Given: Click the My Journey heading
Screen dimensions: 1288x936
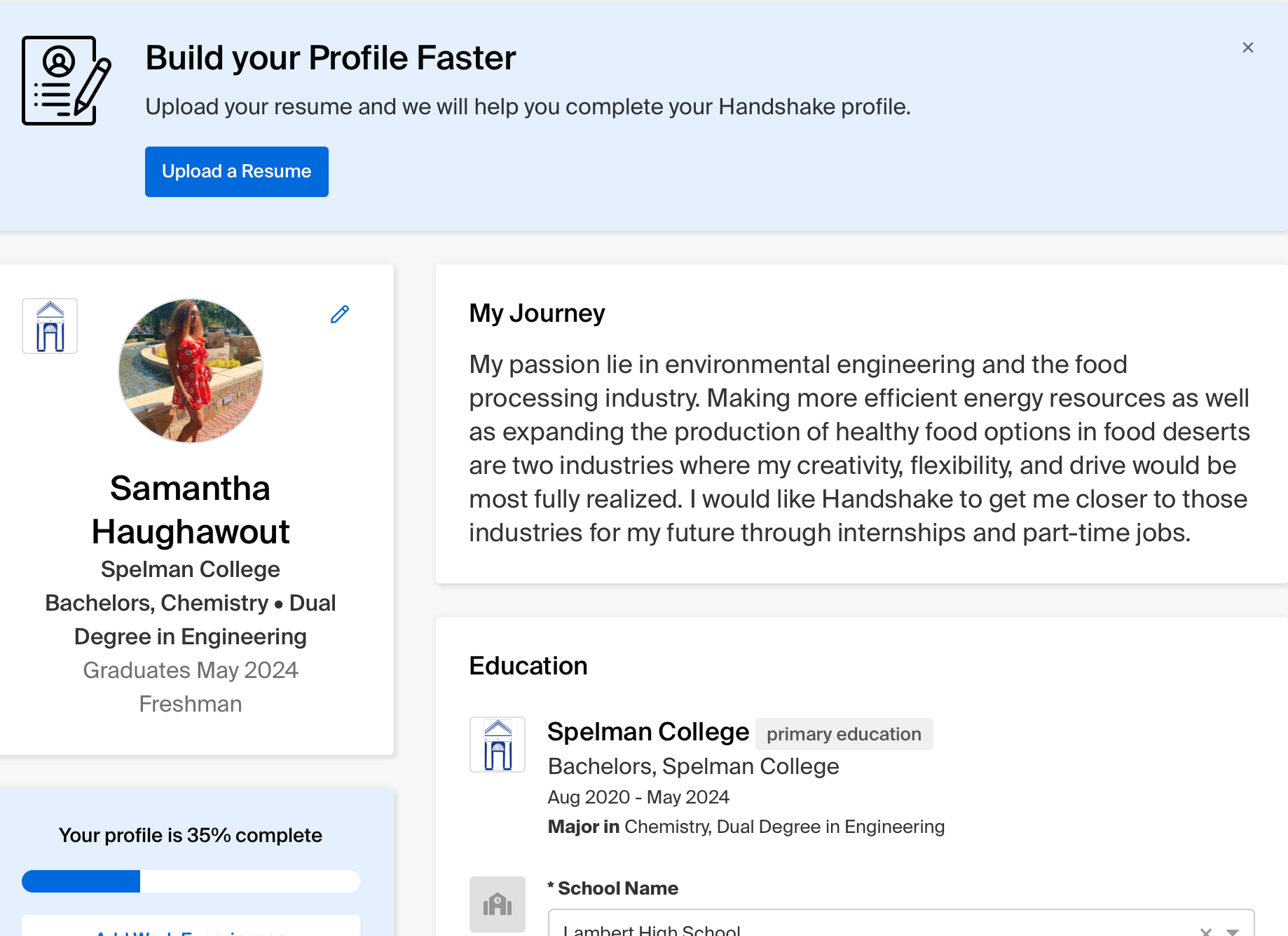Looking at the screenshot, I should point(537,313).
